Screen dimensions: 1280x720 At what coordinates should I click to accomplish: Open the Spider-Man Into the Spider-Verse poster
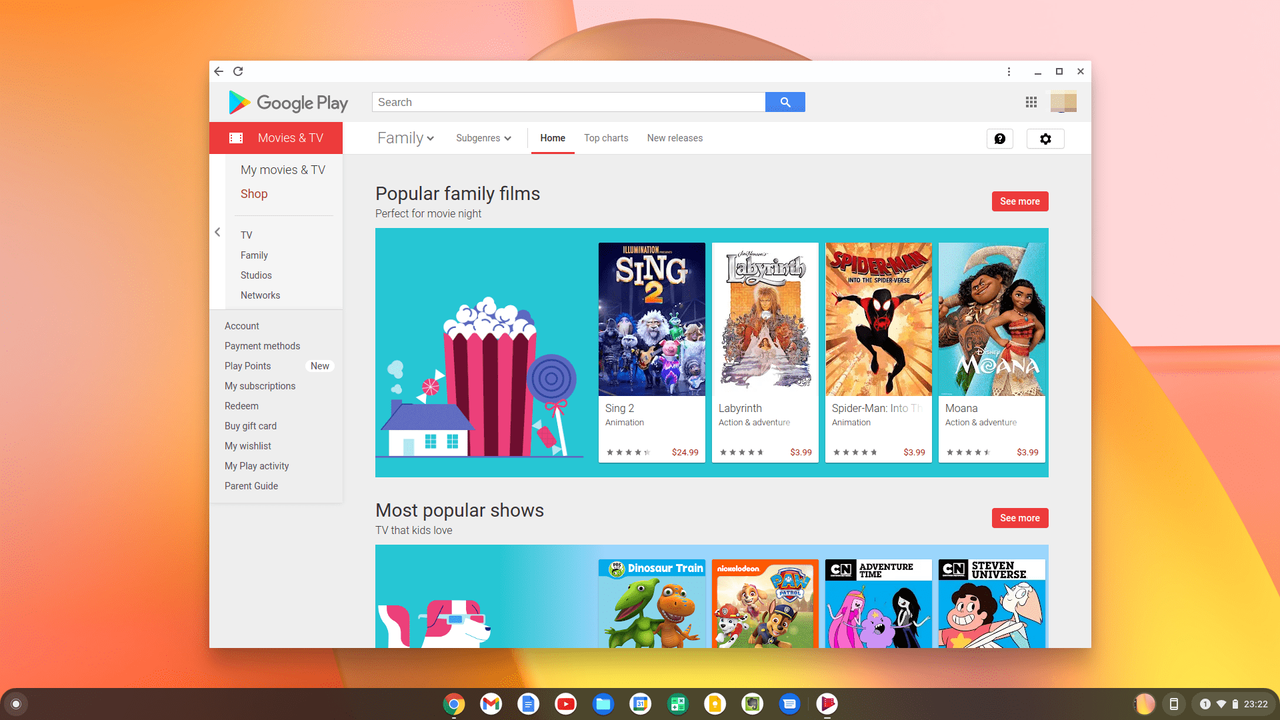pos(879,319)
